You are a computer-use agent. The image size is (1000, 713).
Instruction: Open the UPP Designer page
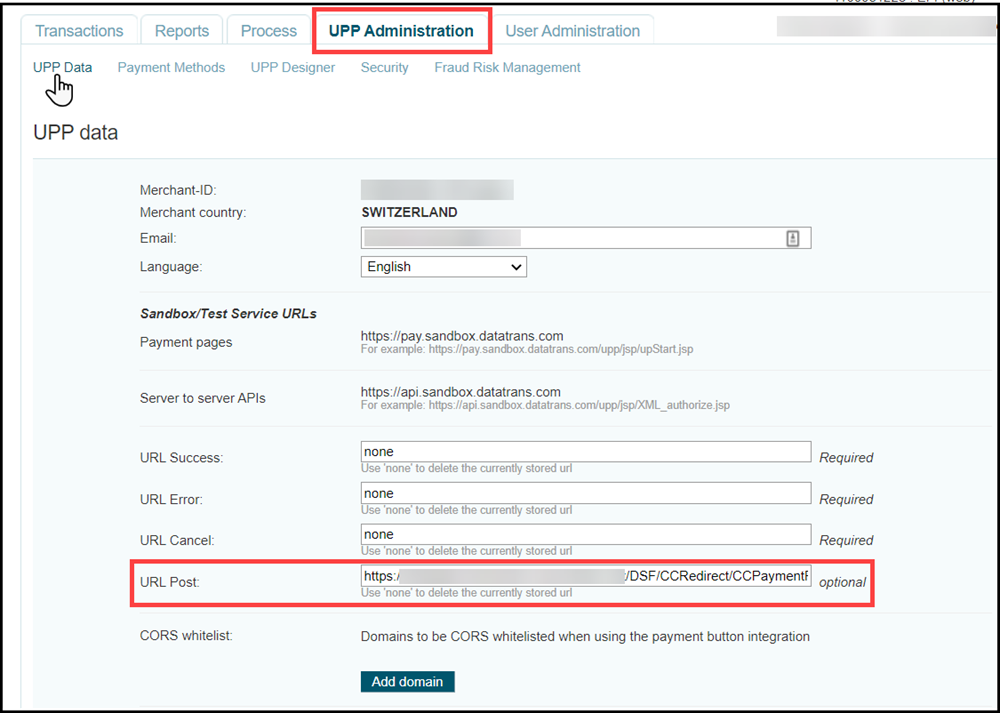[x=293, y=68]
